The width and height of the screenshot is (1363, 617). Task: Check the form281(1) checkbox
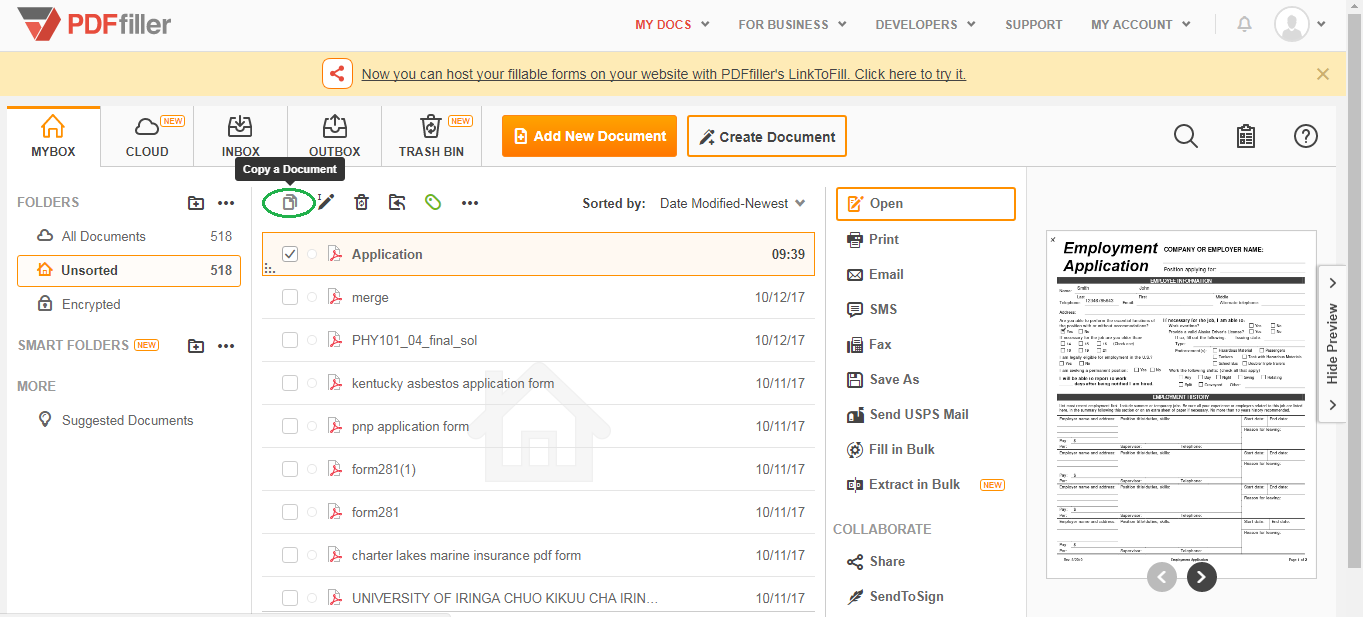coord(290,469)
